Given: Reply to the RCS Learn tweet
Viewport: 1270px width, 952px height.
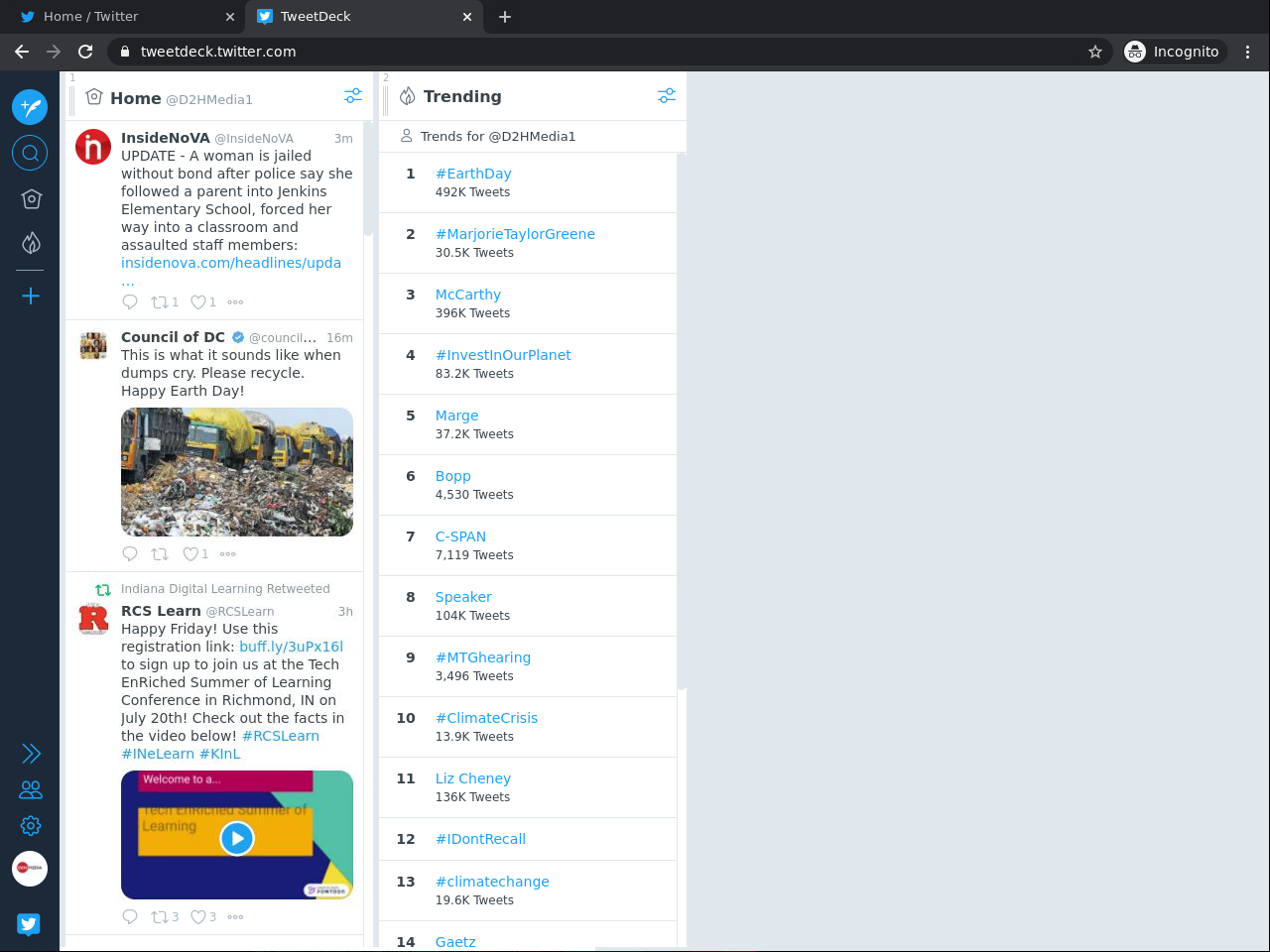Looking at the screenshot, I should coord(130,917).
